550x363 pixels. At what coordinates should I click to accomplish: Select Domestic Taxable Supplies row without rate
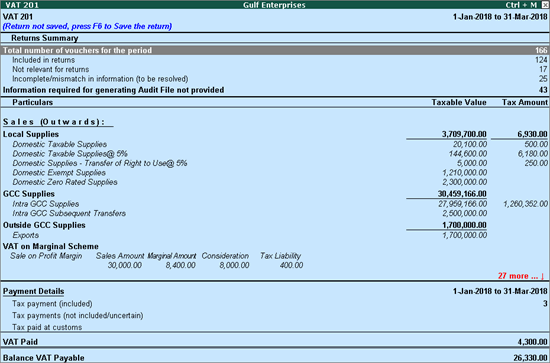pyautogui.click(x=275, y=144)
